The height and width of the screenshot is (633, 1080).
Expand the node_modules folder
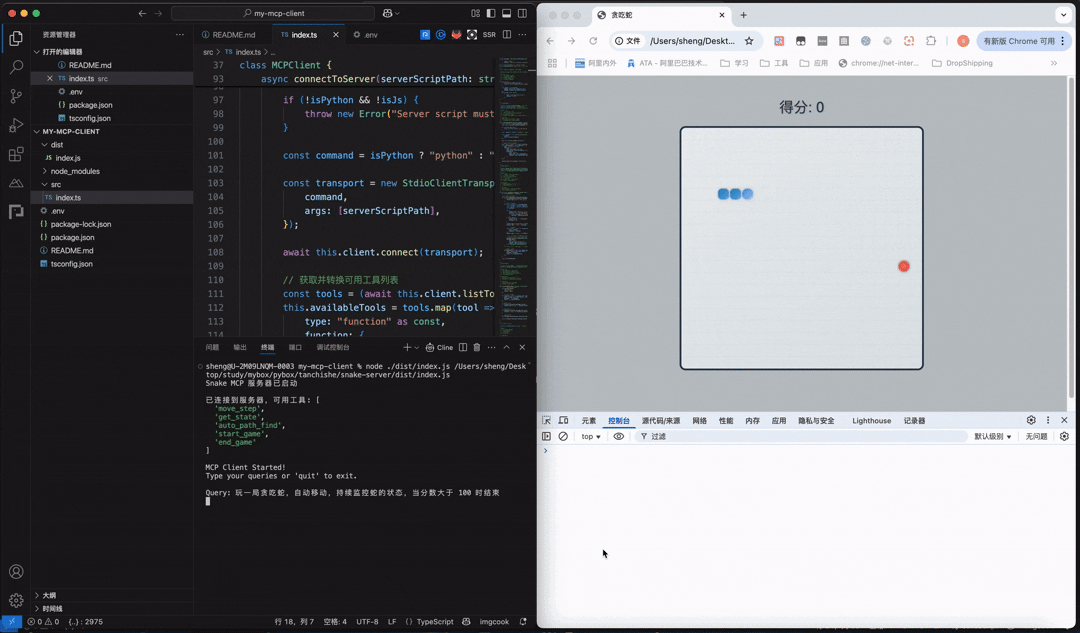coord(75,171)
